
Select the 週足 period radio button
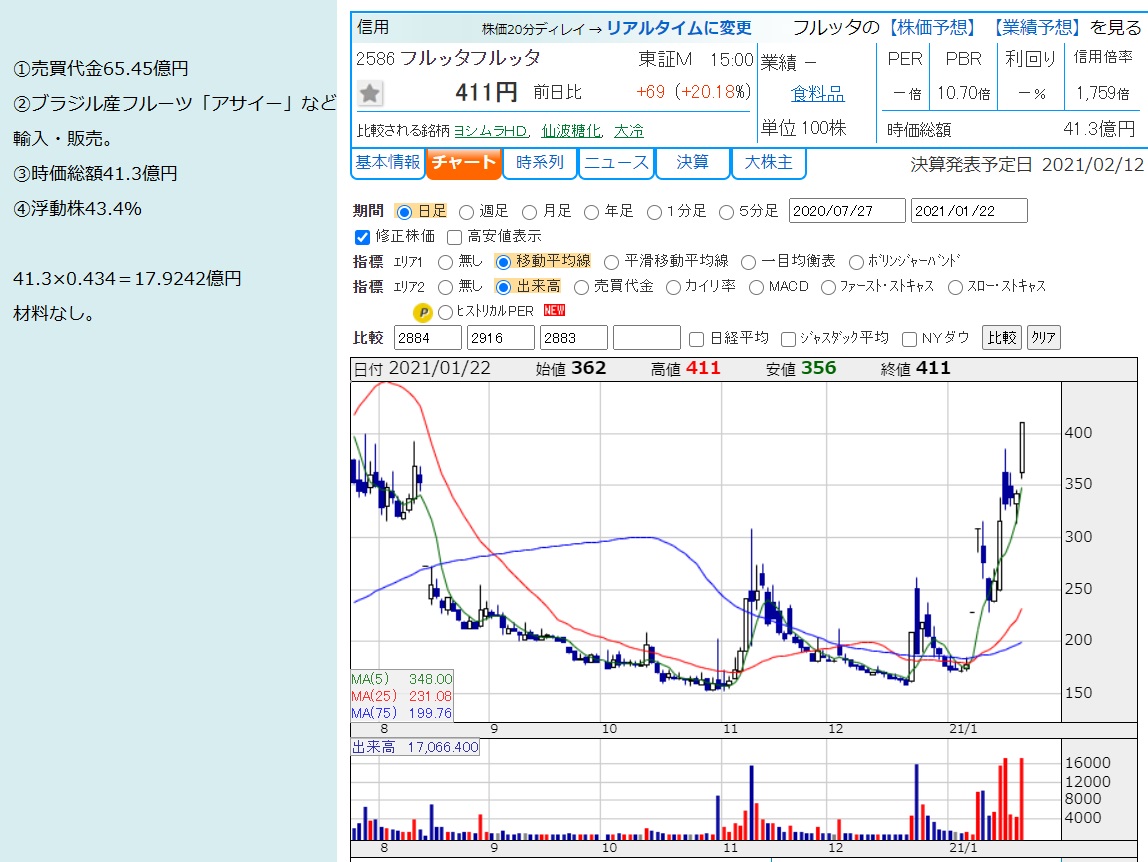coord(466,212)
